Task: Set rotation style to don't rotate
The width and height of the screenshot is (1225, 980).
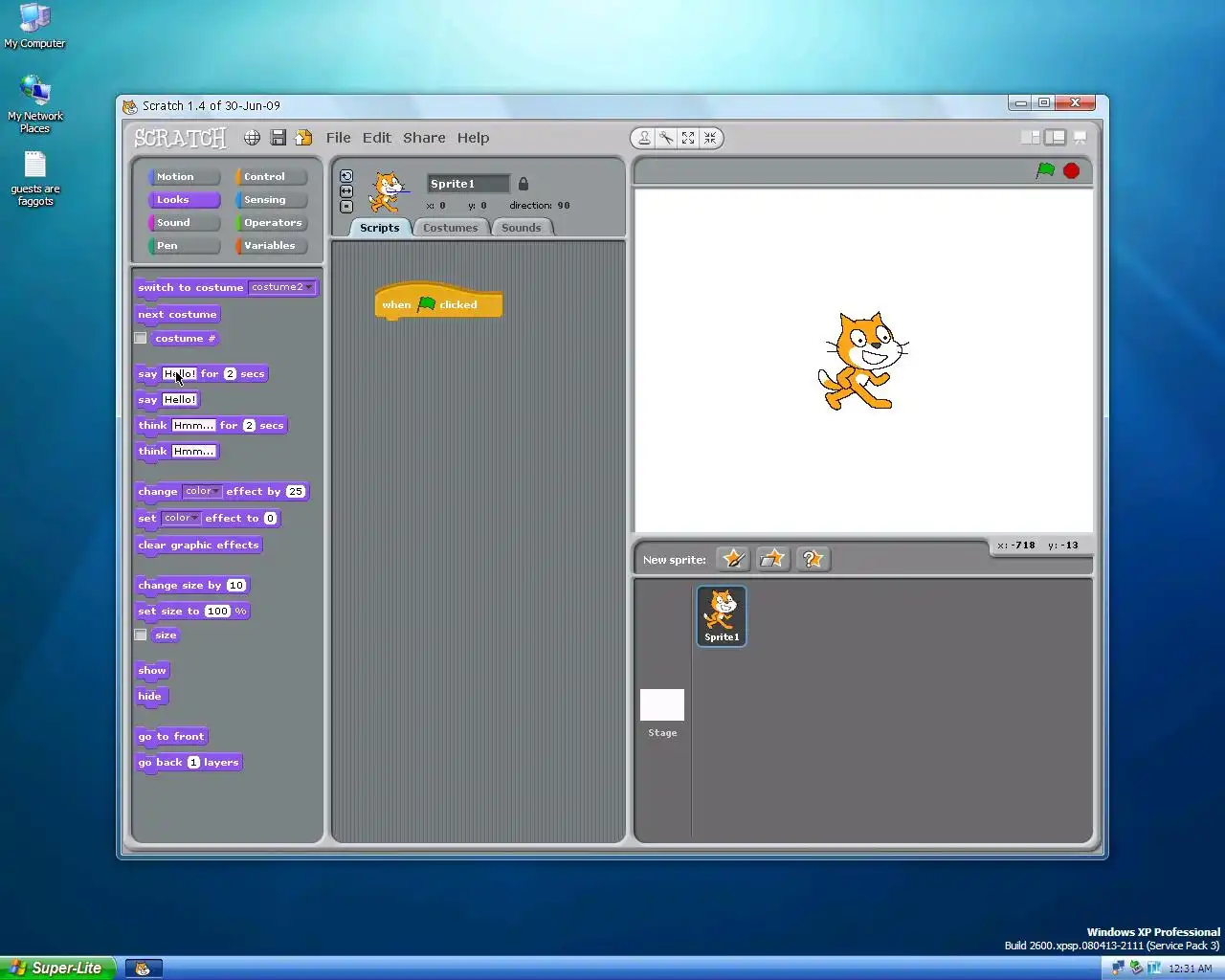Action: pos(346,207)
